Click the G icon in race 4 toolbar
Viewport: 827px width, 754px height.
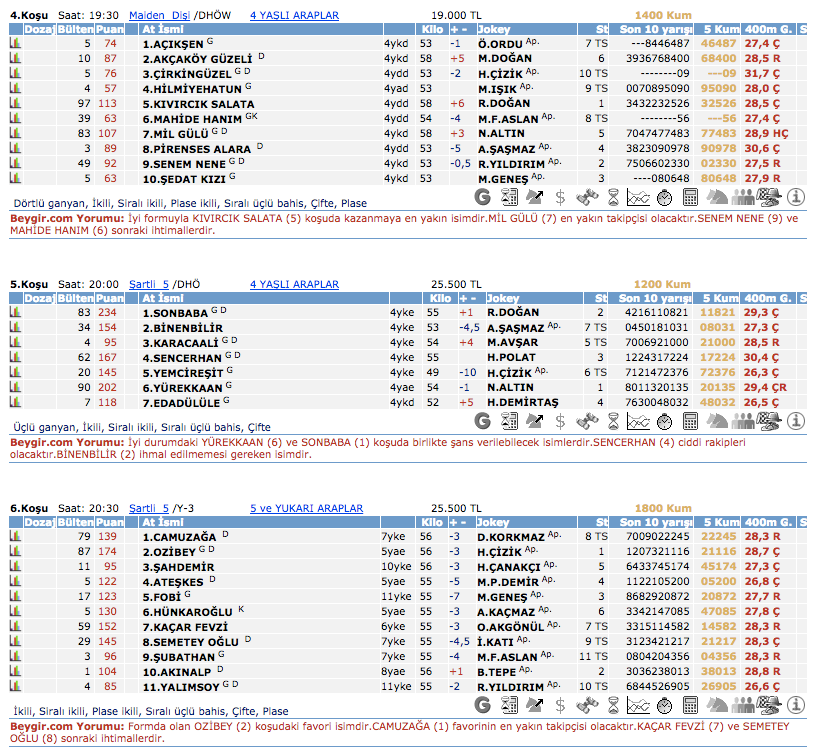point(483,197)
